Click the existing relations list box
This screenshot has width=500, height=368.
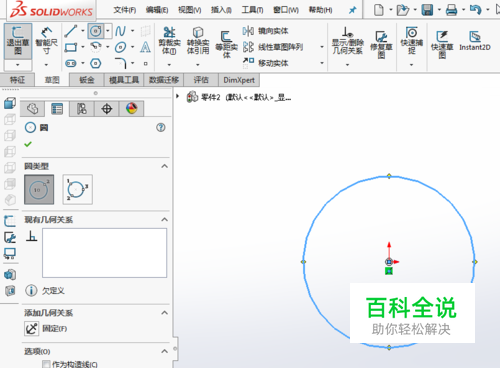point(104,253)
